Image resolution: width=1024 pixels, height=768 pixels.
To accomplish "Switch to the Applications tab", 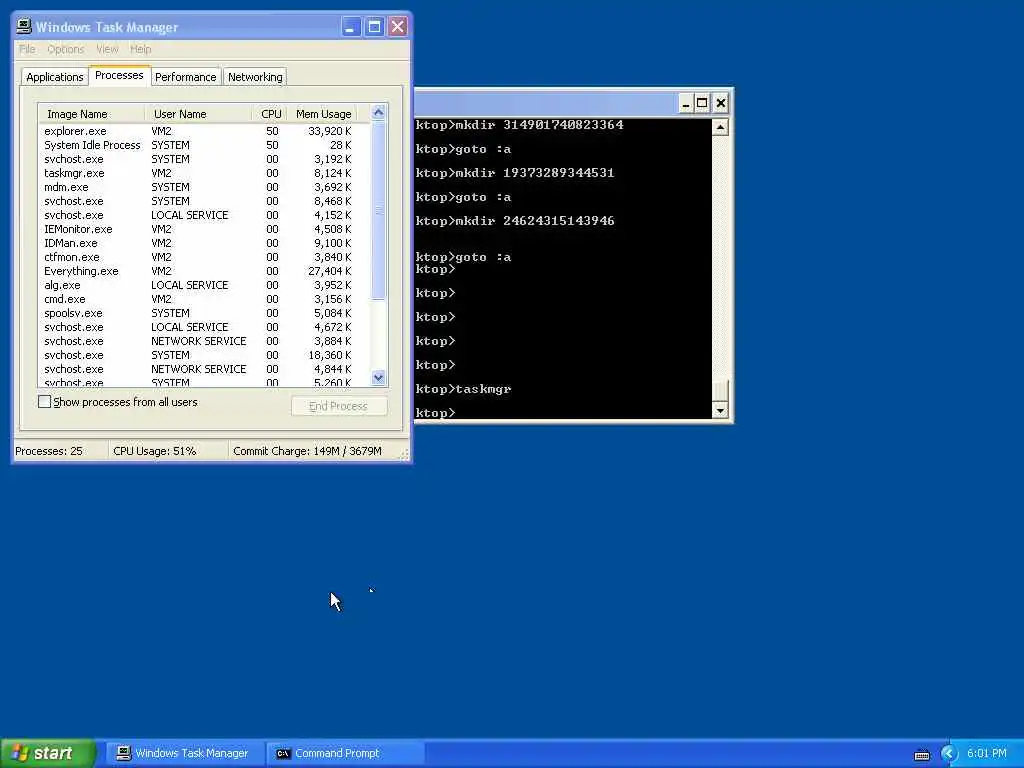I will (x=55, y=77).
